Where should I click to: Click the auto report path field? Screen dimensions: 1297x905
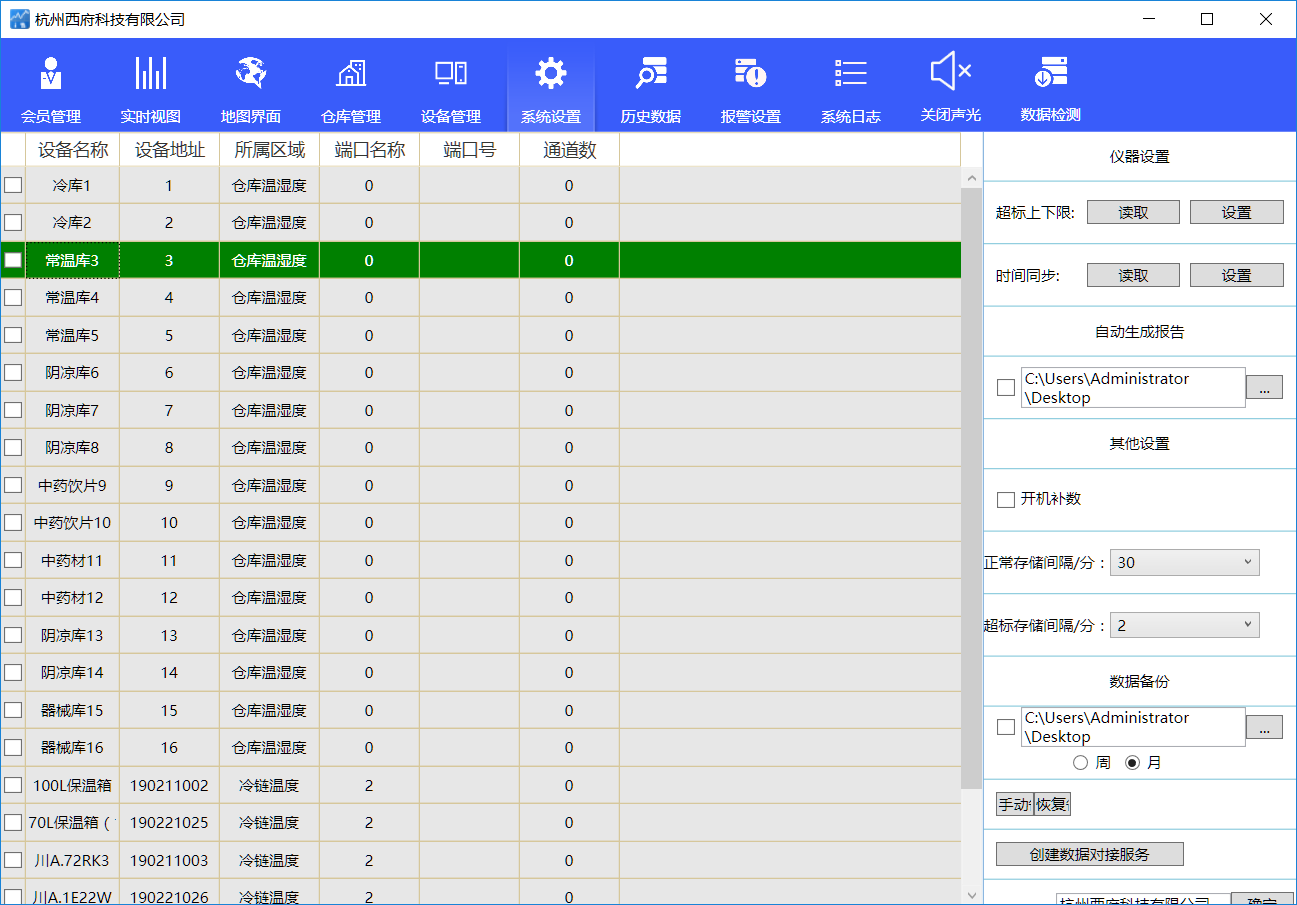[1133, 388]
